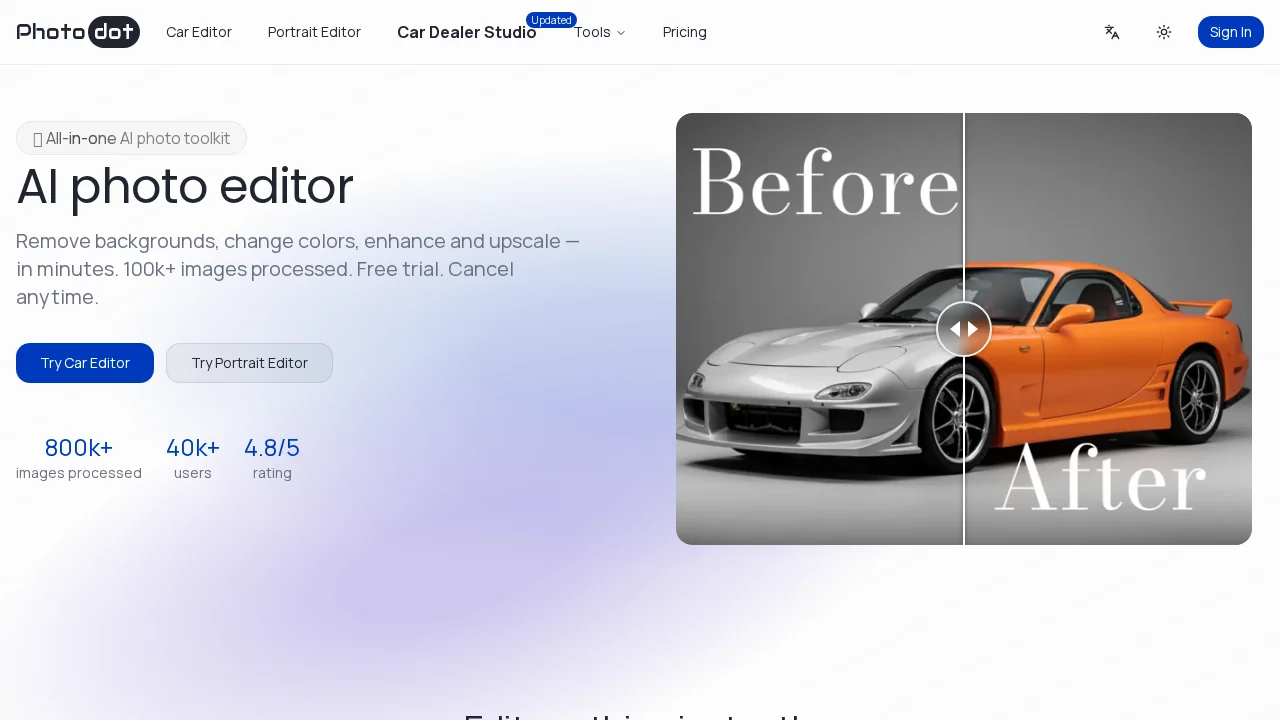Click the Photodot logo
Viewport: 1280px width, 720px height.
click(x=77, y=31)
